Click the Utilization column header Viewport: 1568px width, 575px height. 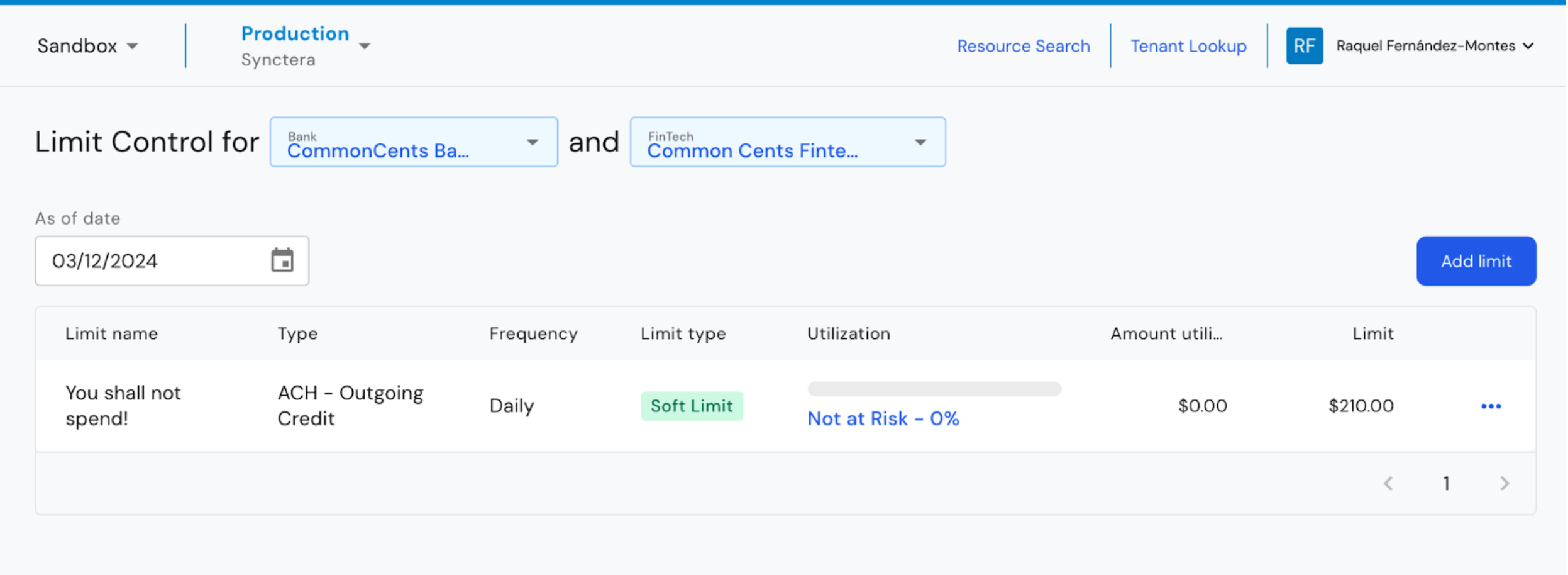(x=848, y=334)
